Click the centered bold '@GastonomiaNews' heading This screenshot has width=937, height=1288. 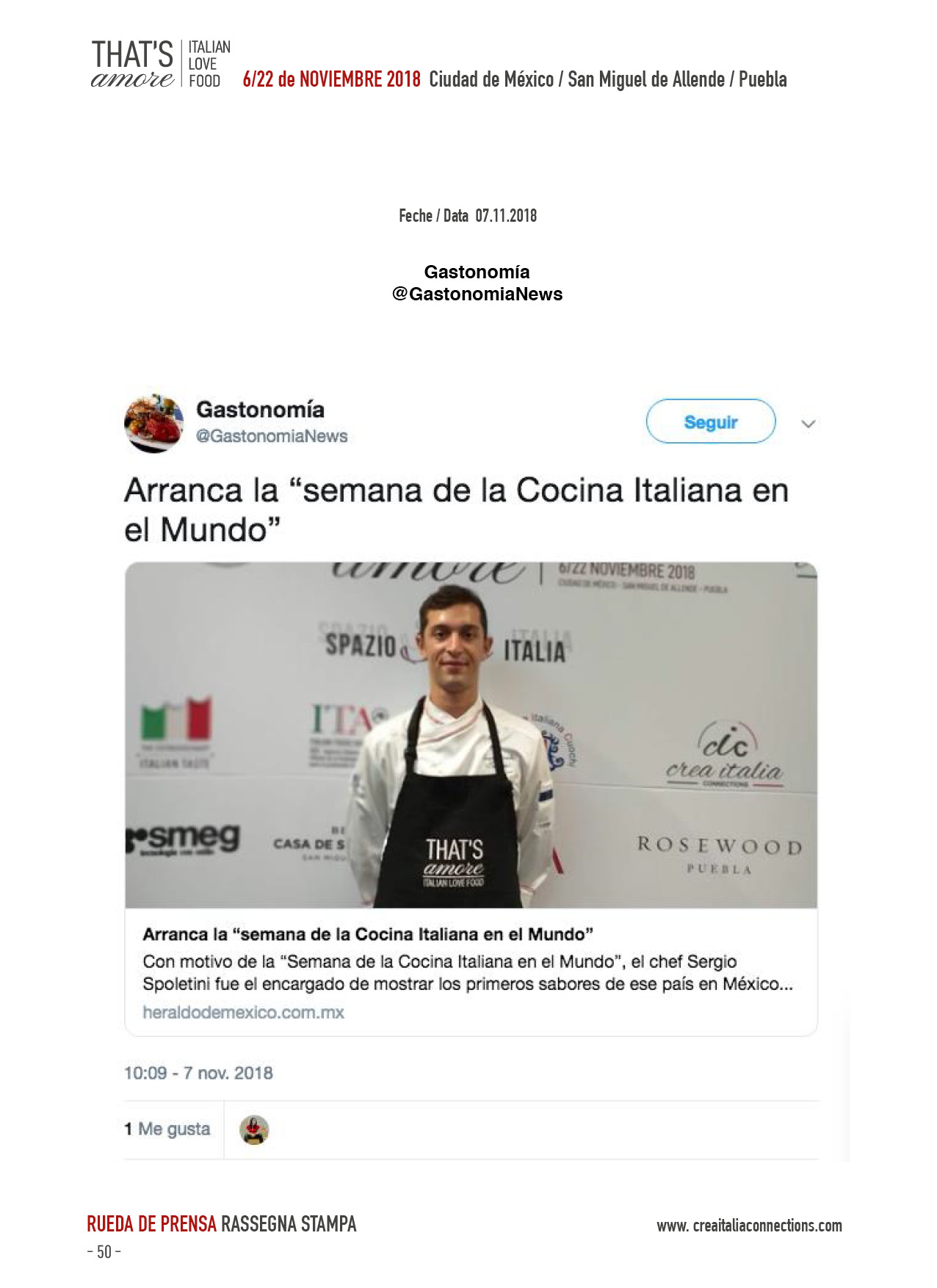pyautogui.click(x=477, y=294)
